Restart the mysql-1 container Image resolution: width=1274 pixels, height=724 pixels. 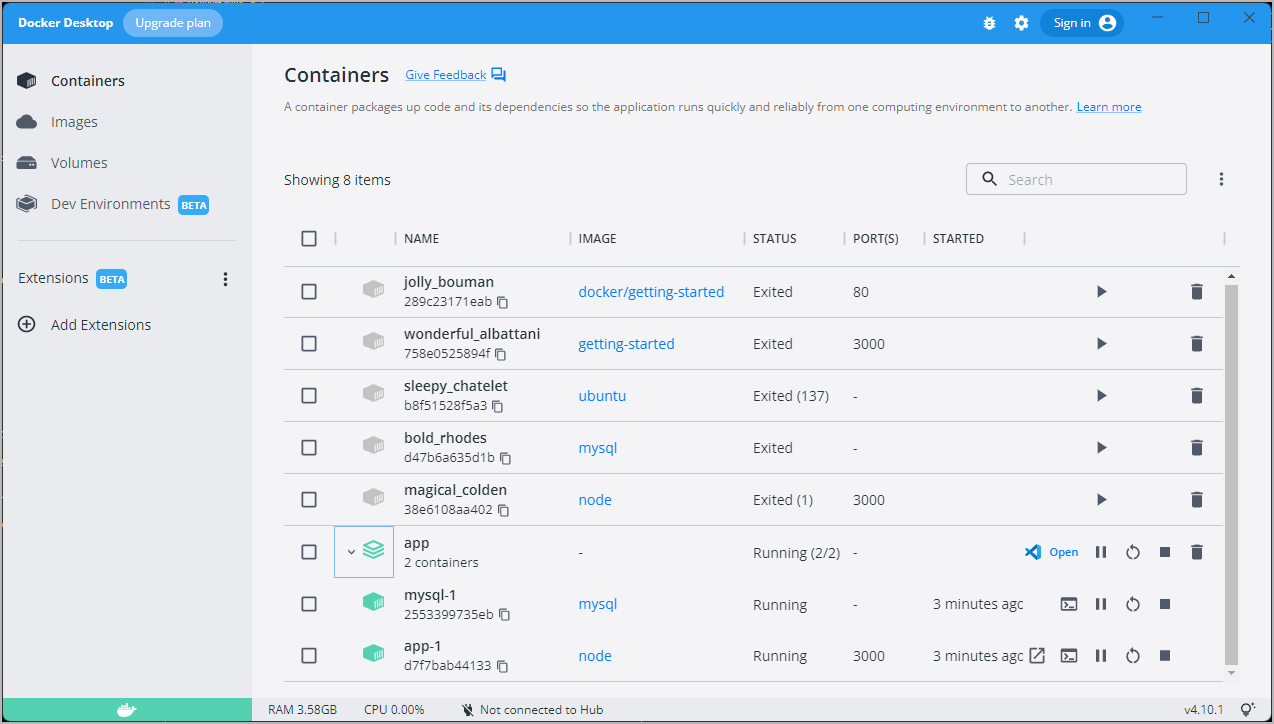click(1133, 604)
